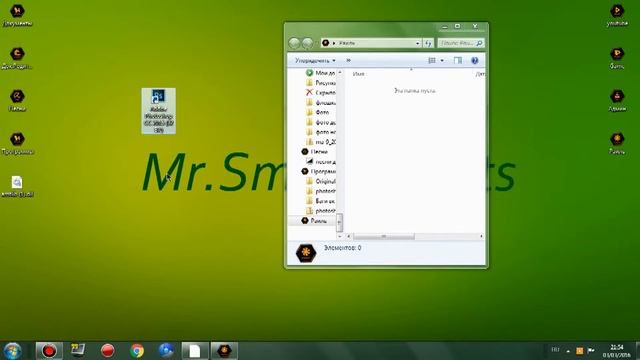
Task: Show hidden tray icons arrow
Action: pyautogui.click(x=568, y=351)
